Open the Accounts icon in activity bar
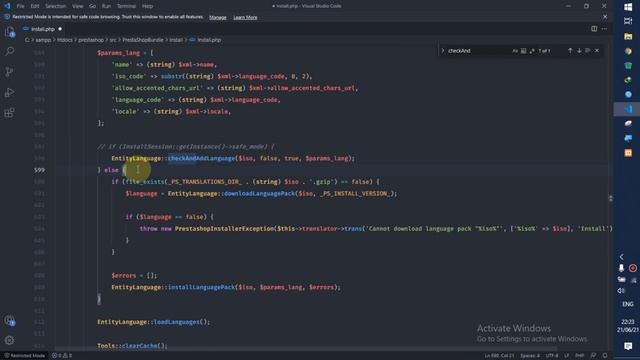Viewport: 640px width, 360px height. (9, 320)
